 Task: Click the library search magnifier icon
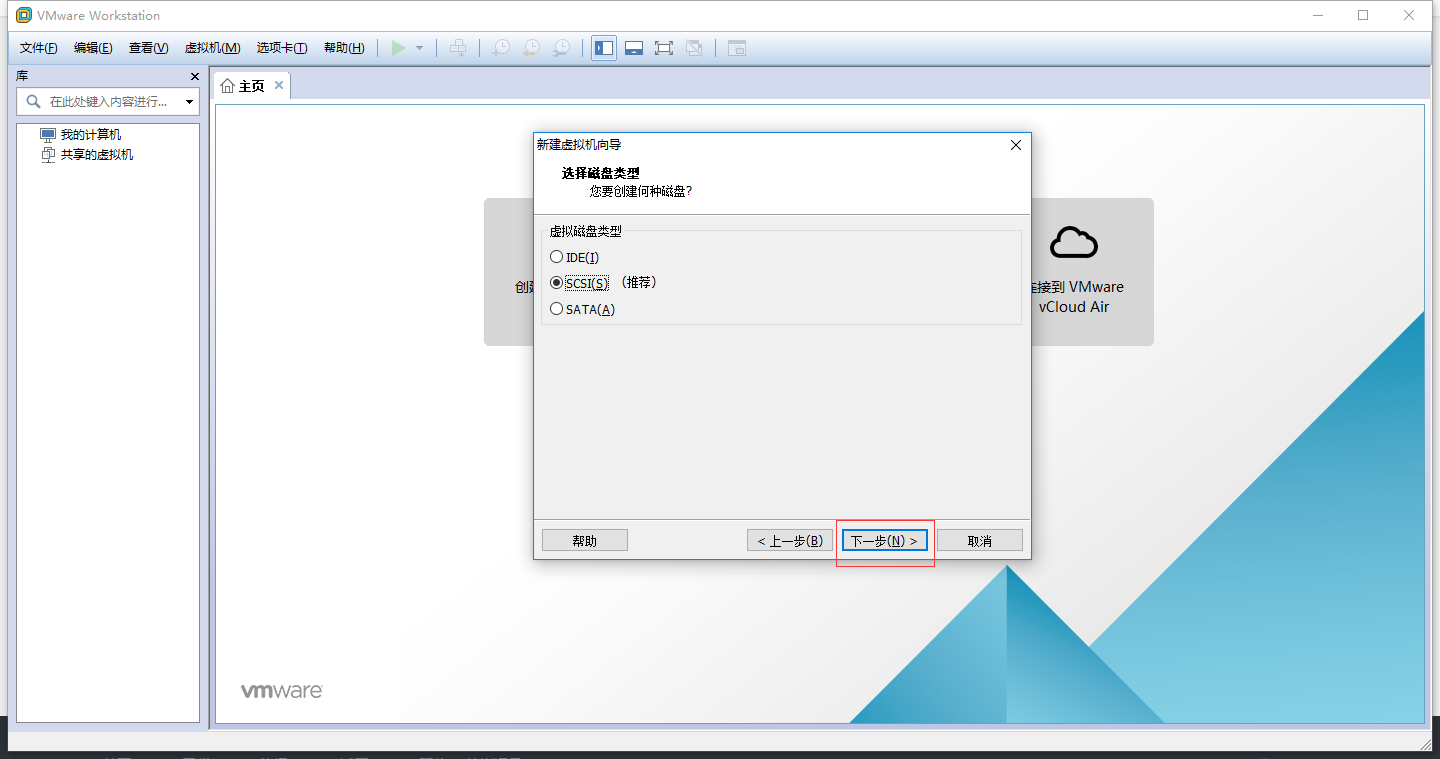33,101
